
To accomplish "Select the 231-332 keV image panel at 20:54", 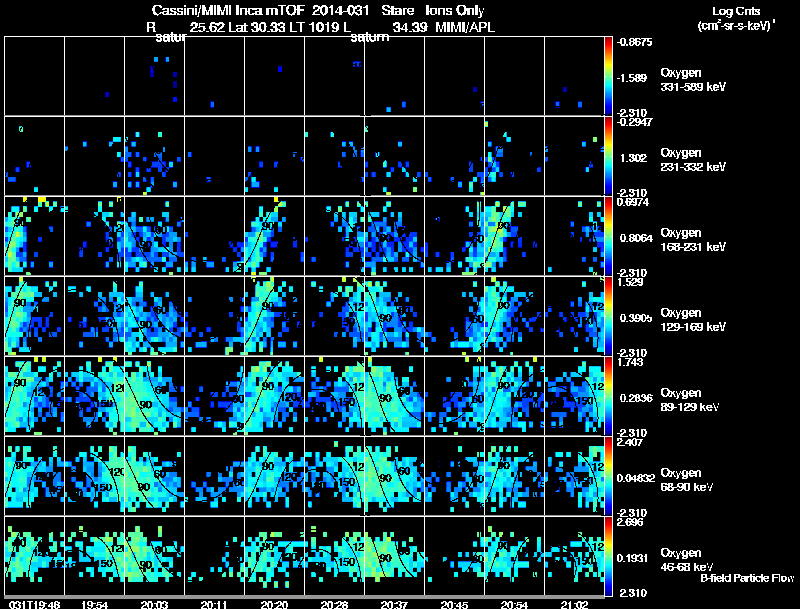I will (514, 156).
